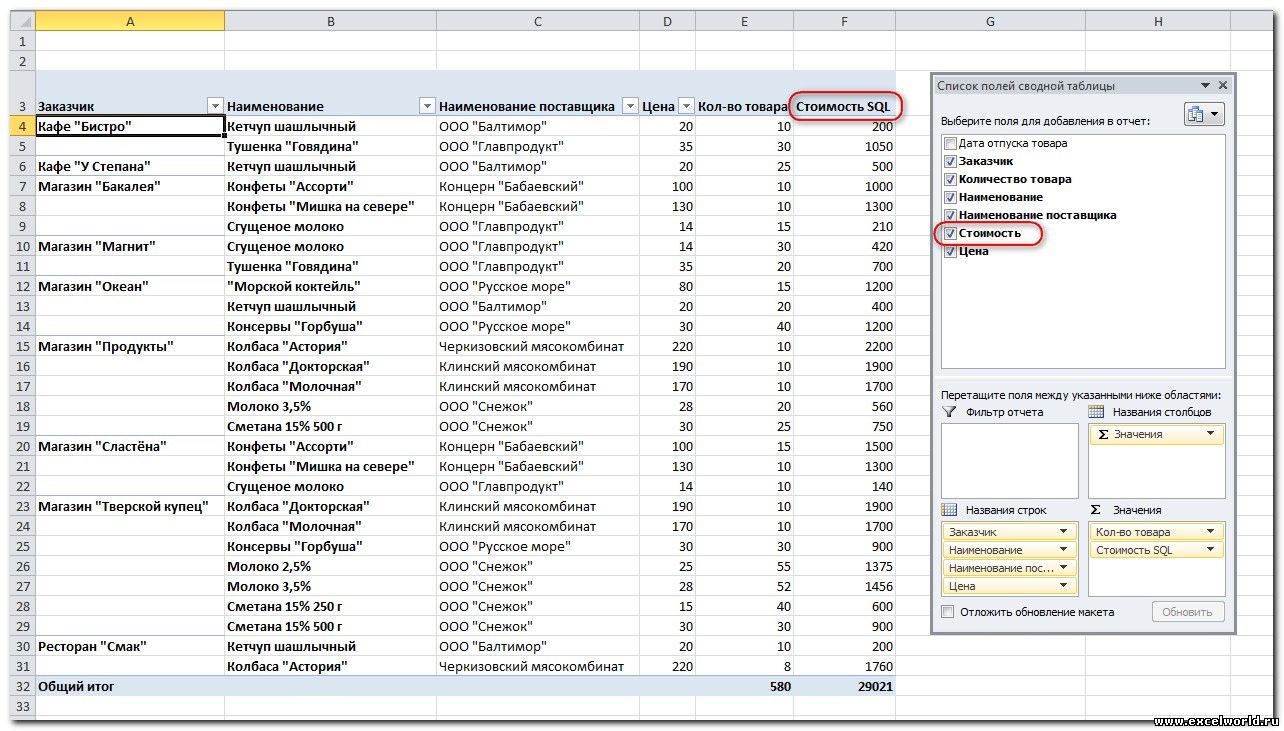Select cell 'Магазин "Сластёна"'
The width and height of the screenshot is (1284, 731).
click(130, 446)
